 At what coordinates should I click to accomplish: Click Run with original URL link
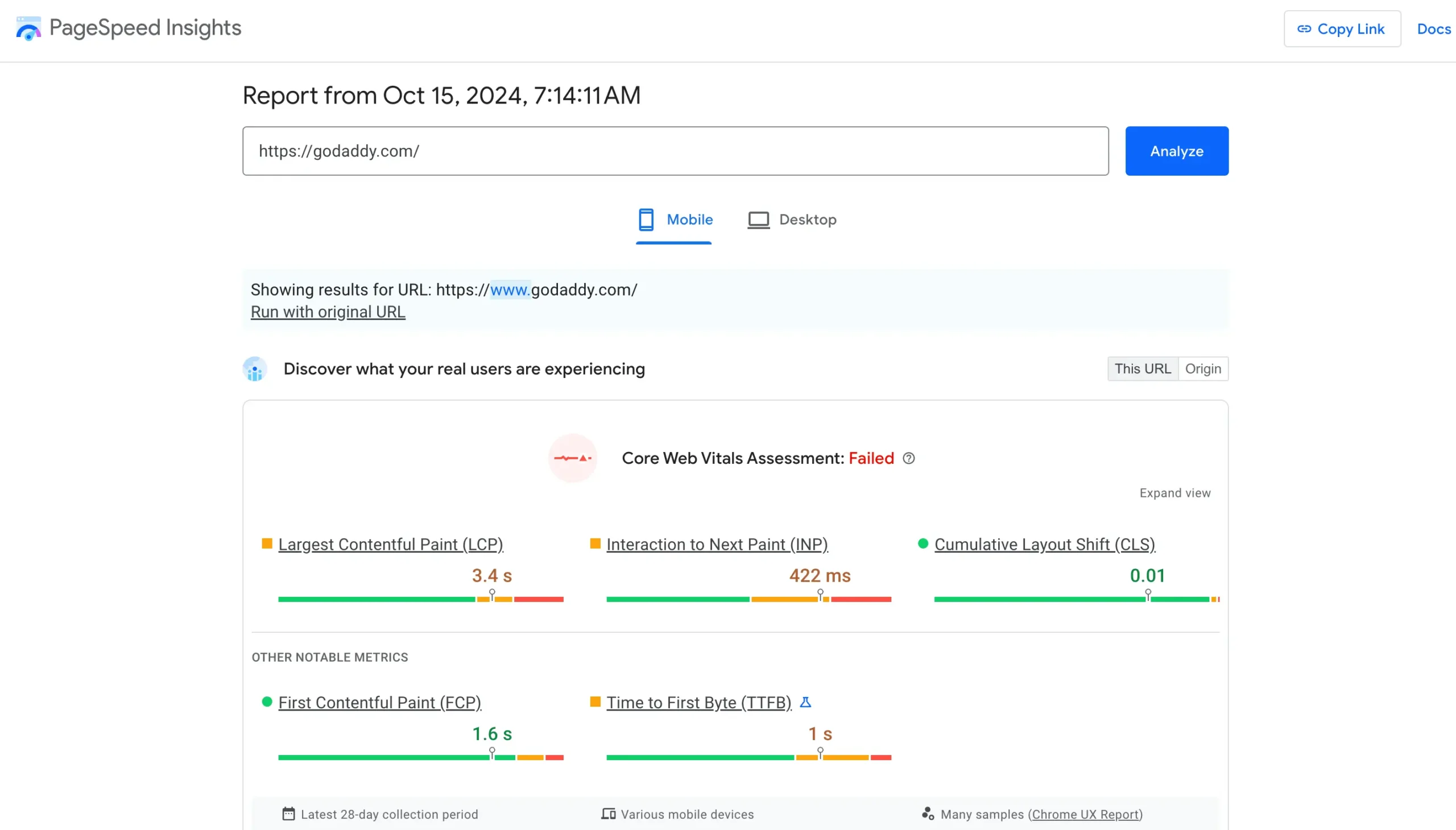[x=328, y=312]
